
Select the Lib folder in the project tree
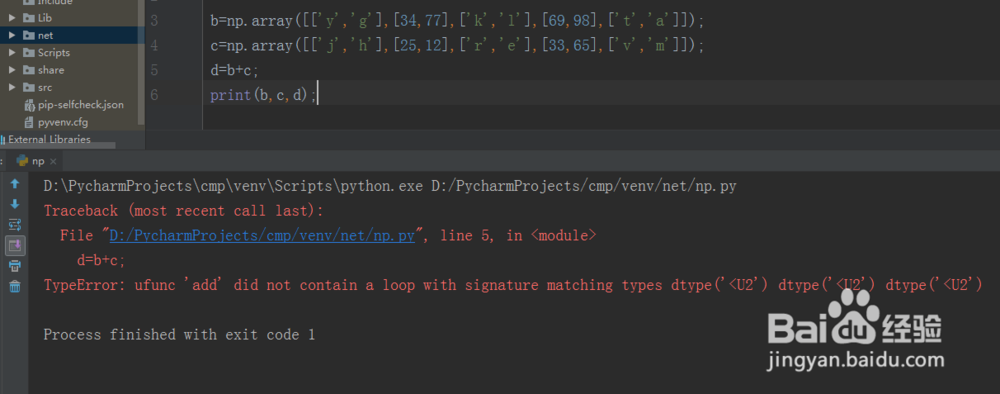coord(45,18)
